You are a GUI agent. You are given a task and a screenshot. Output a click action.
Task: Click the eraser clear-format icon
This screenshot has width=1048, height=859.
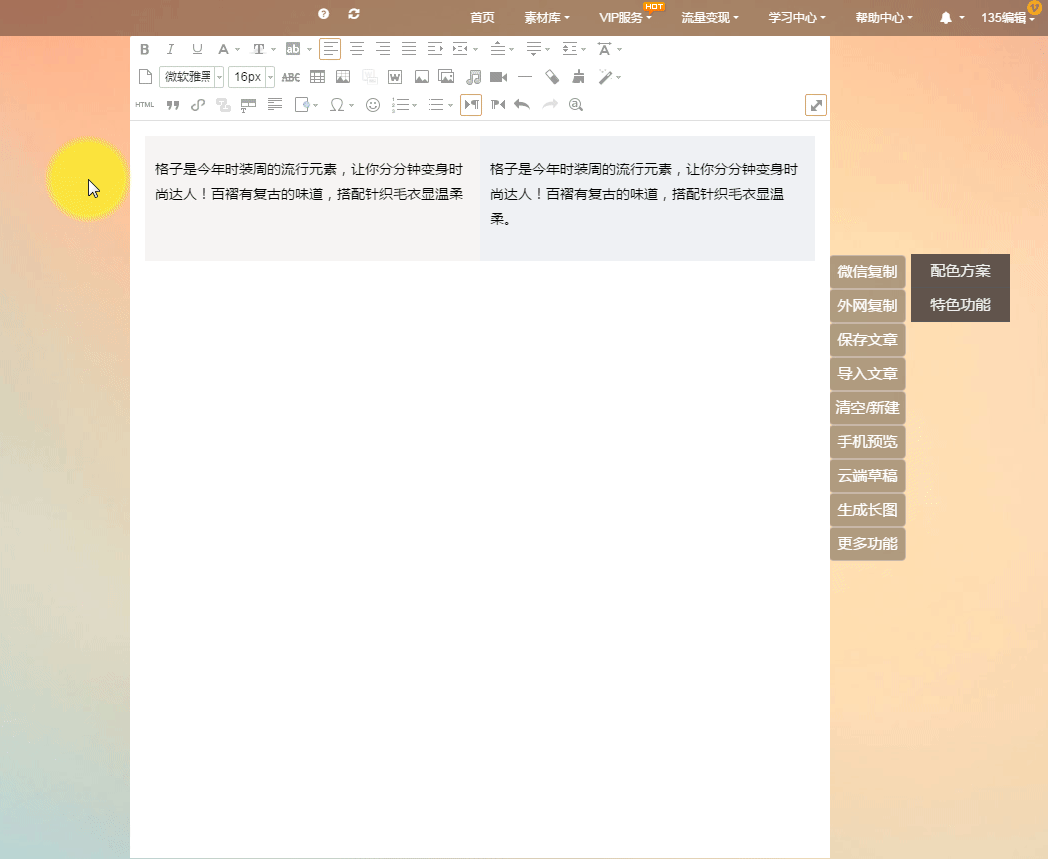pos(552,77)
